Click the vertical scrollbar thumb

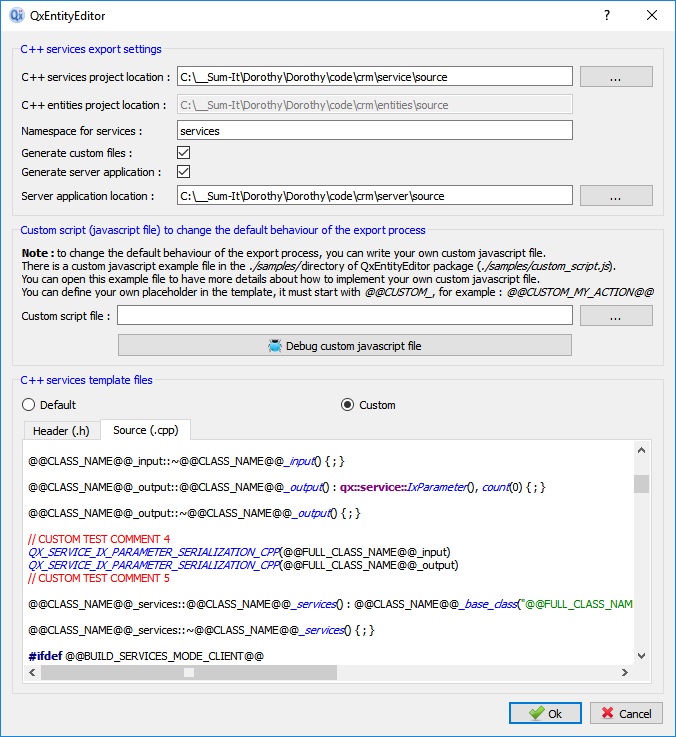tap(641, 484)
